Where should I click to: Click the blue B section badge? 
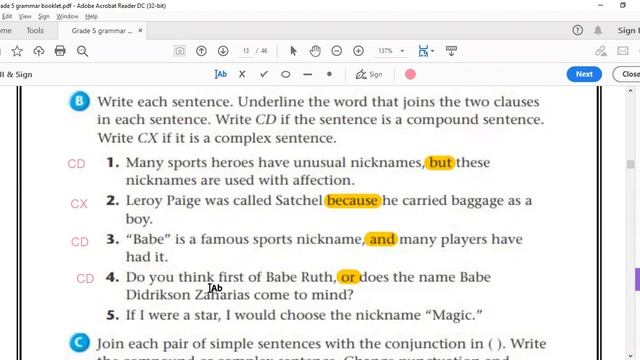point(79,101)
